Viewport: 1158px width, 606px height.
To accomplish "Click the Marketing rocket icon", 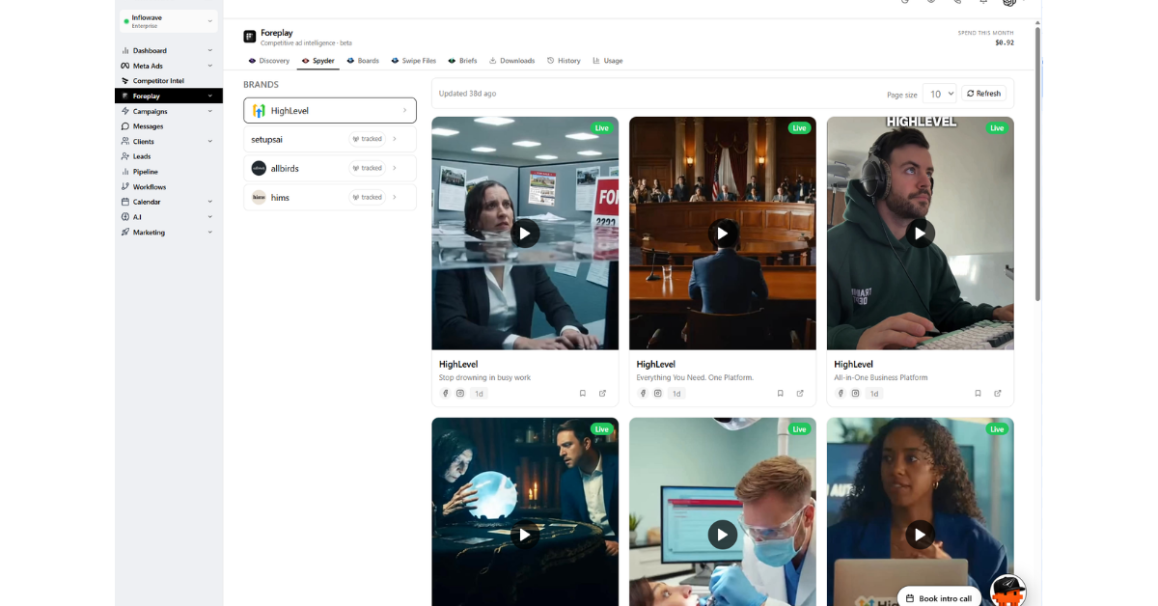I will (125, 233).
